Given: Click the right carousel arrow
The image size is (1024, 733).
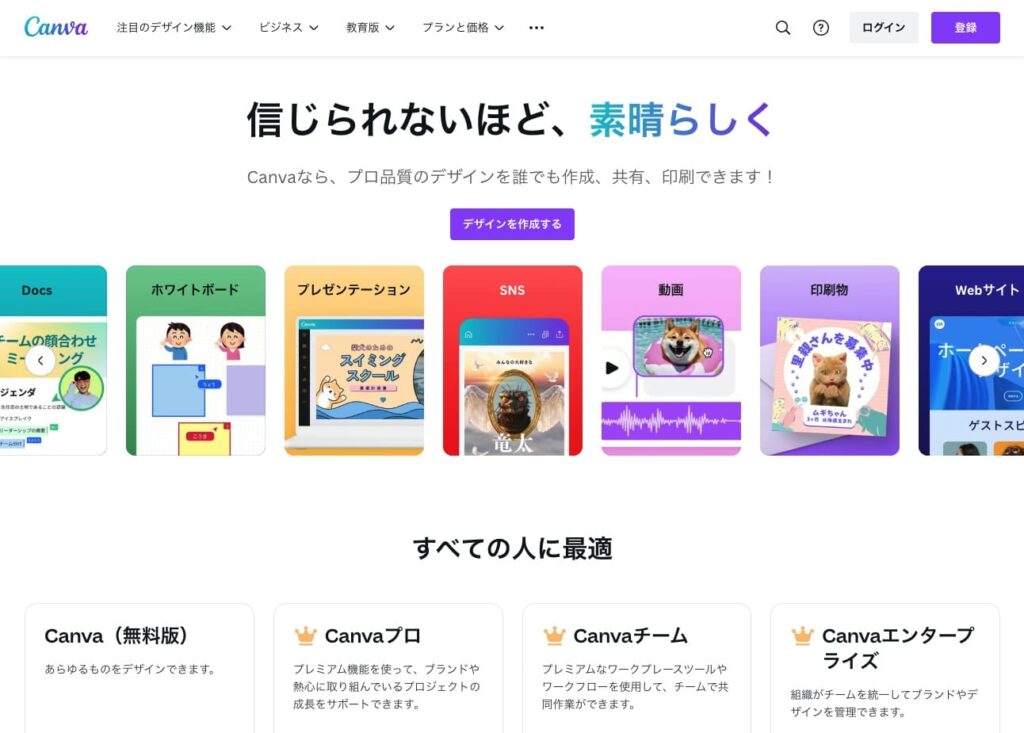Looking at the screenshot, I should point(984,361).
